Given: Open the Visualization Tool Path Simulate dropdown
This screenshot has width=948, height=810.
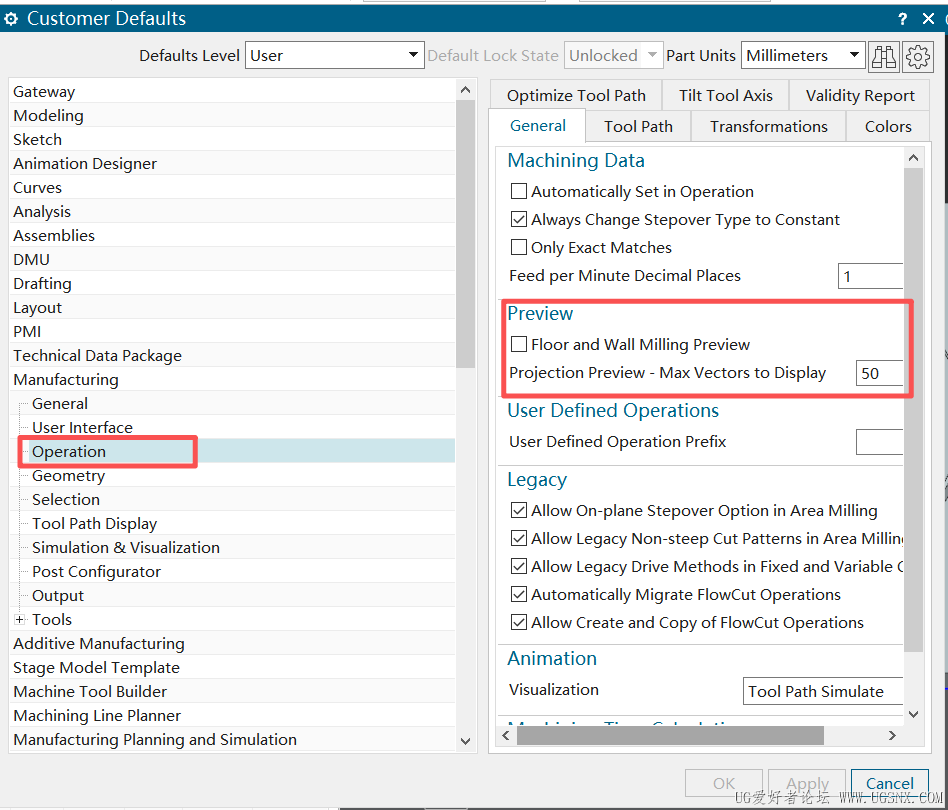Looking at the screenshot, I should pos(822,691).
